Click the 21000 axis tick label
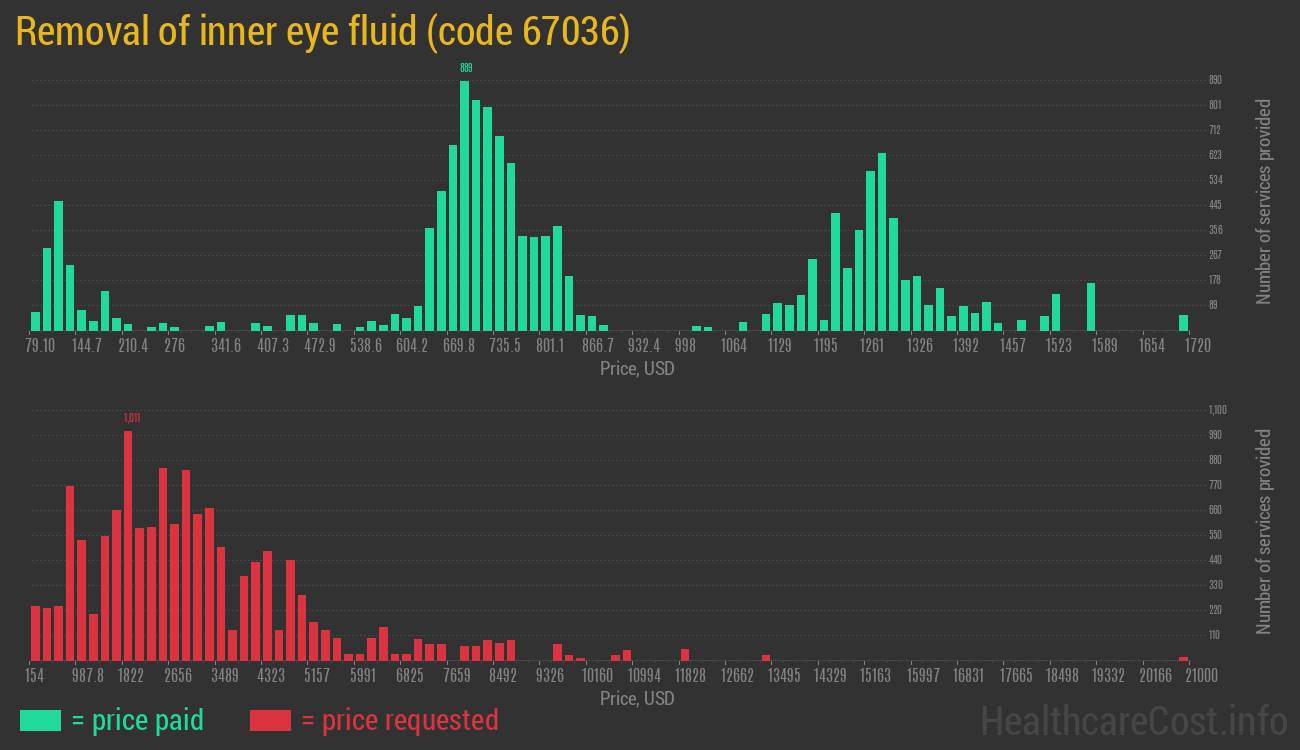 [1199, 675]
